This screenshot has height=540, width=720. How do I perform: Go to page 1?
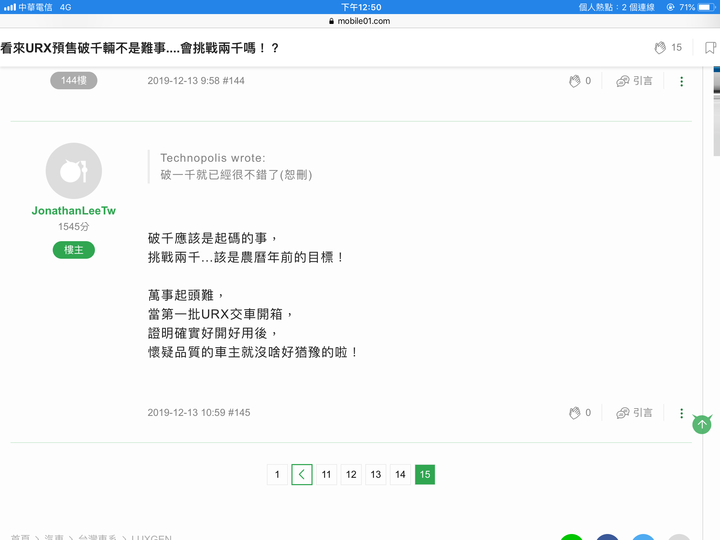277,474
